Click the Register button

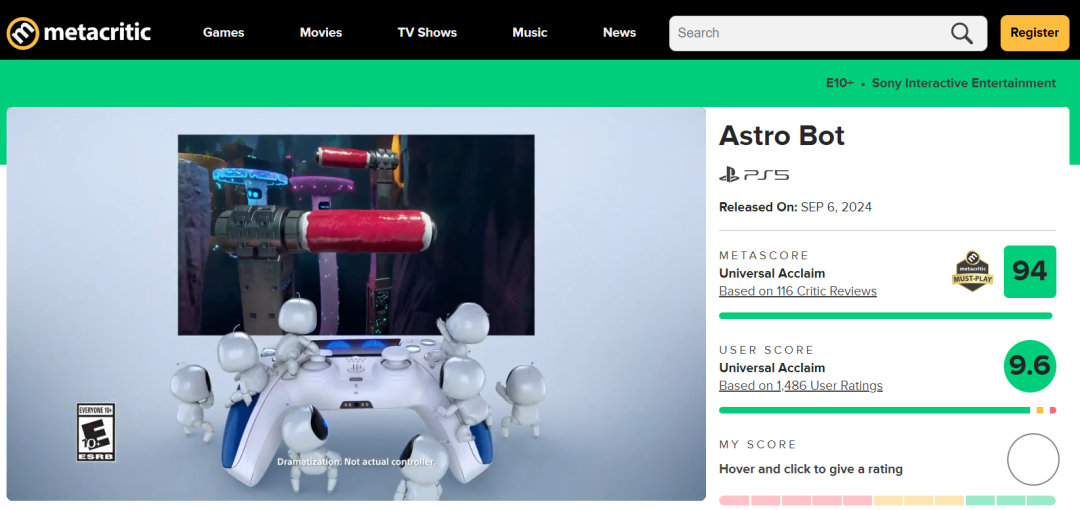1035,33
